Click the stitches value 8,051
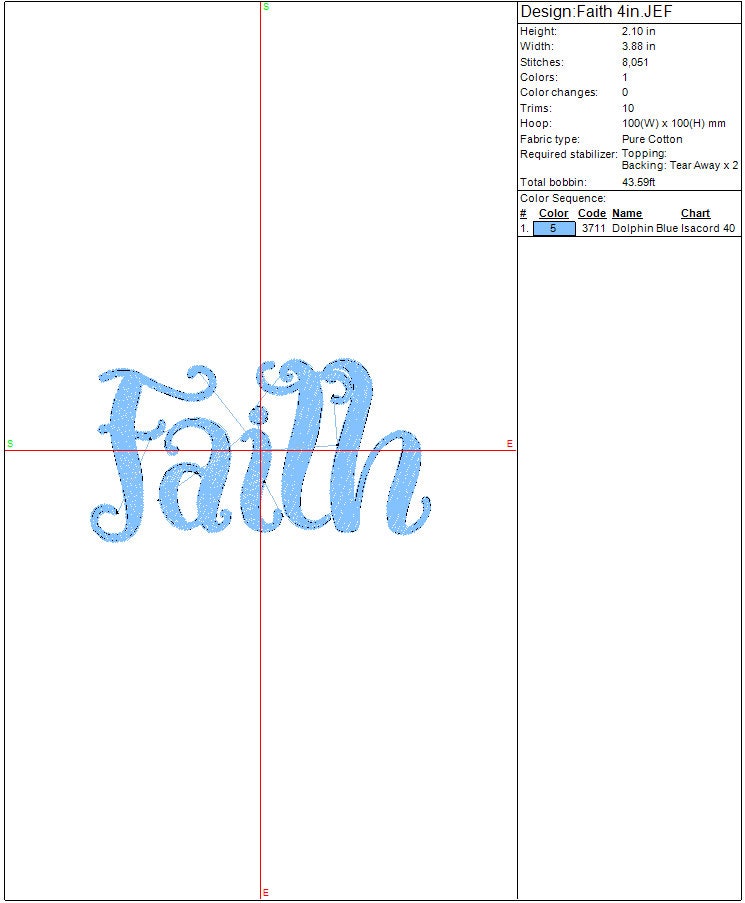The width and height of the screenshot is (745, 903). click(x=635, y=62)
